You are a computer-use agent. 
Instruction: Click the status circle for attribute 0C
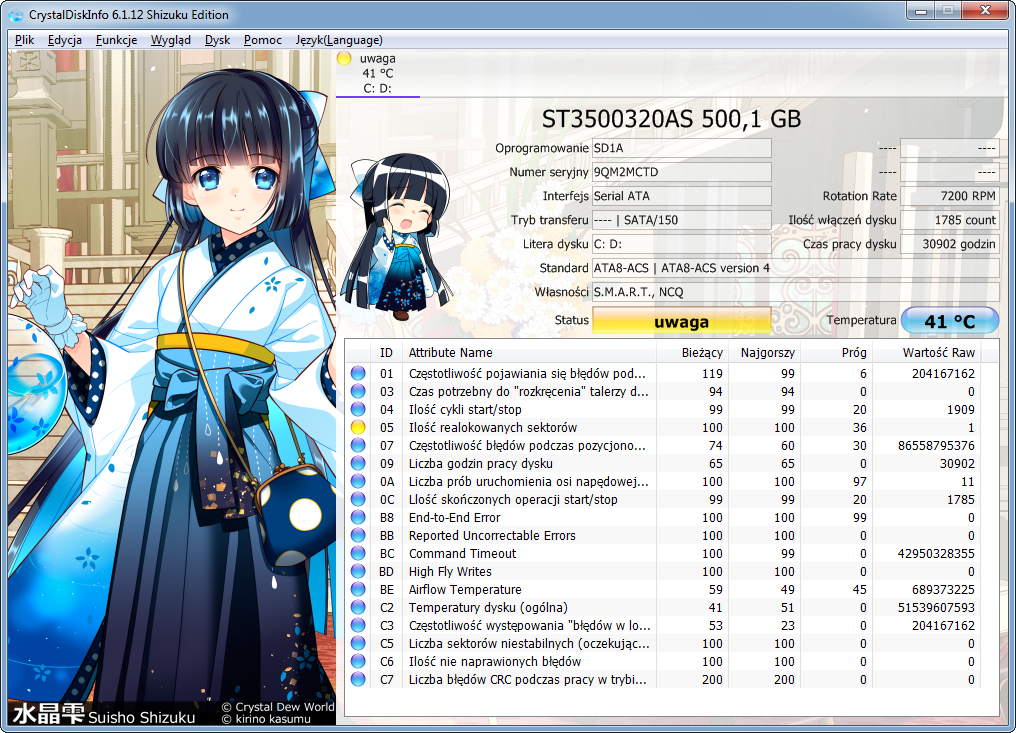358,500
